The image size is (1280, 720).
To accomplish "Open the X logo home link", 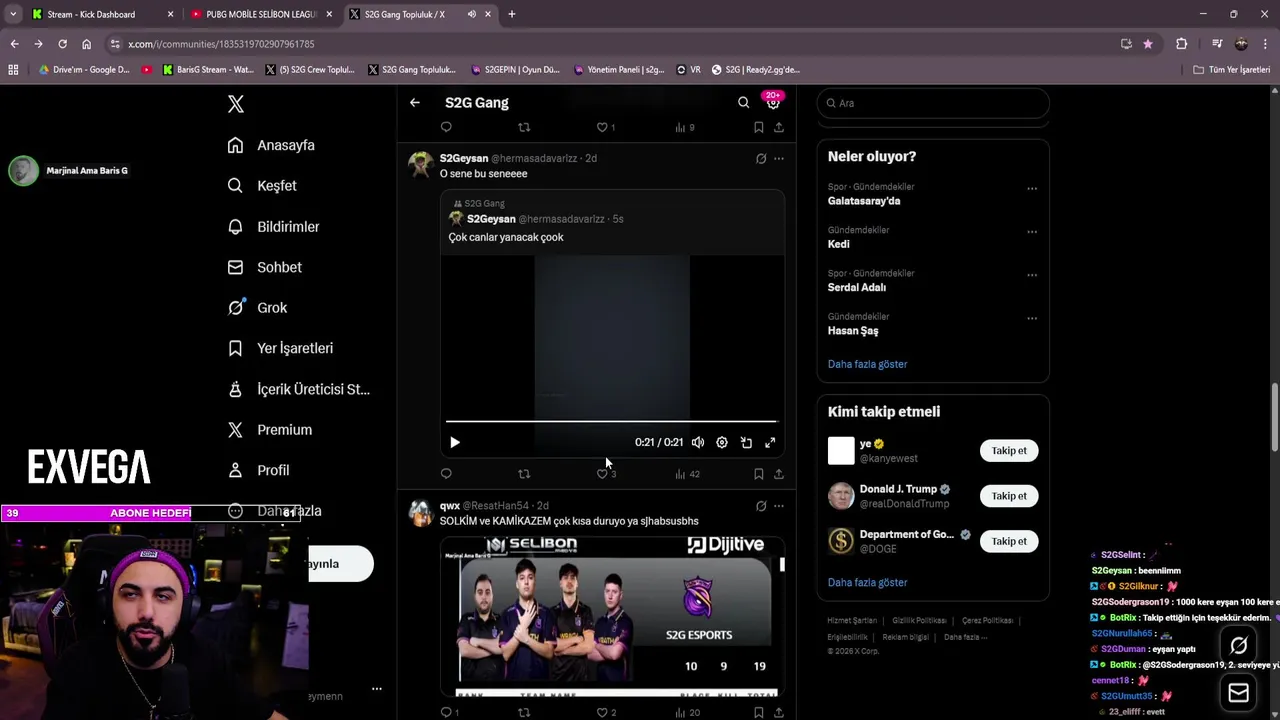I will pos(236,104).
